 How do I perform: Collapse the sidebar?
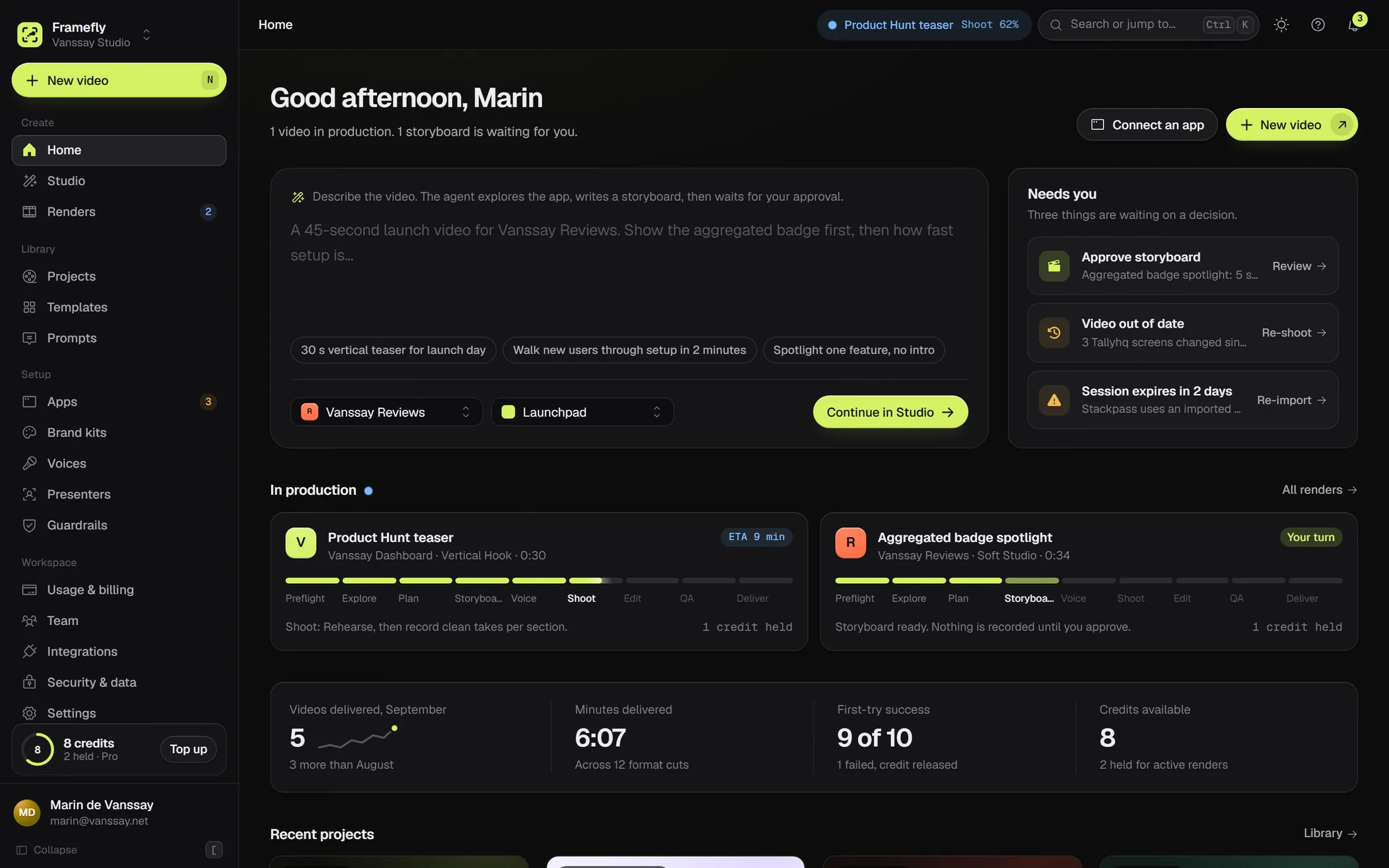tap(119, 850)
